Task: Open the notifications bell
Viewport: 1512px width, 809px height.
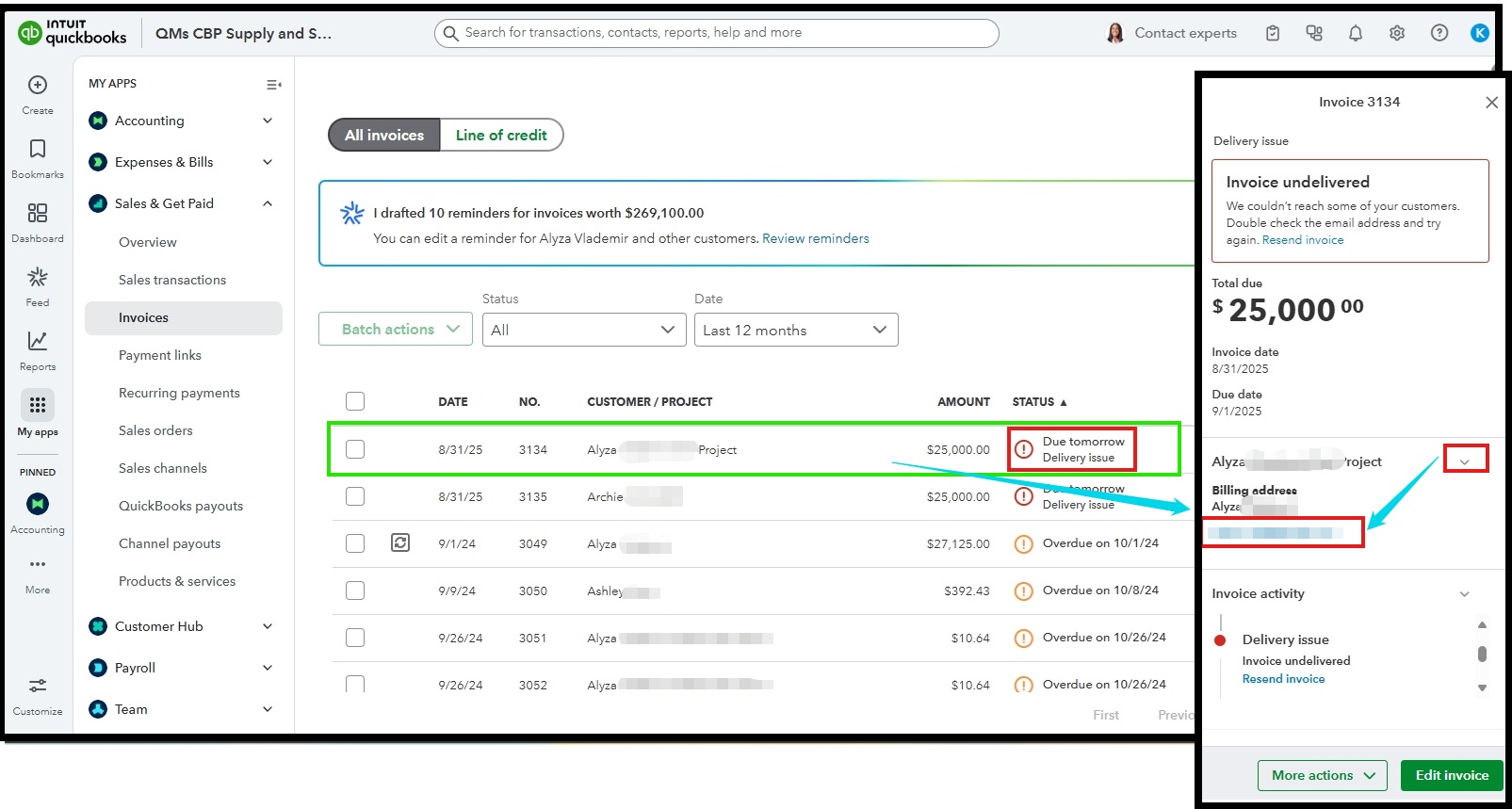Action: click(x=1356, y=33)
